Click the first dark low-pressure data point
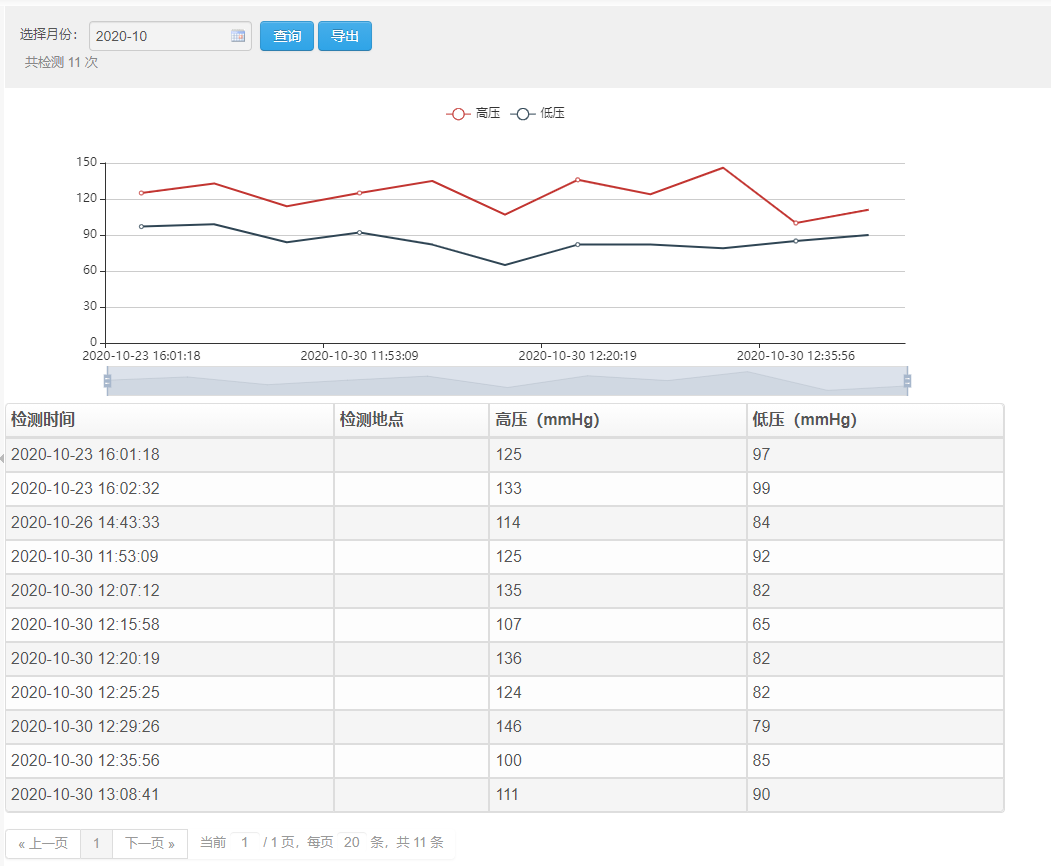This screenshot has height=866, width=1051. pos(141,227)
